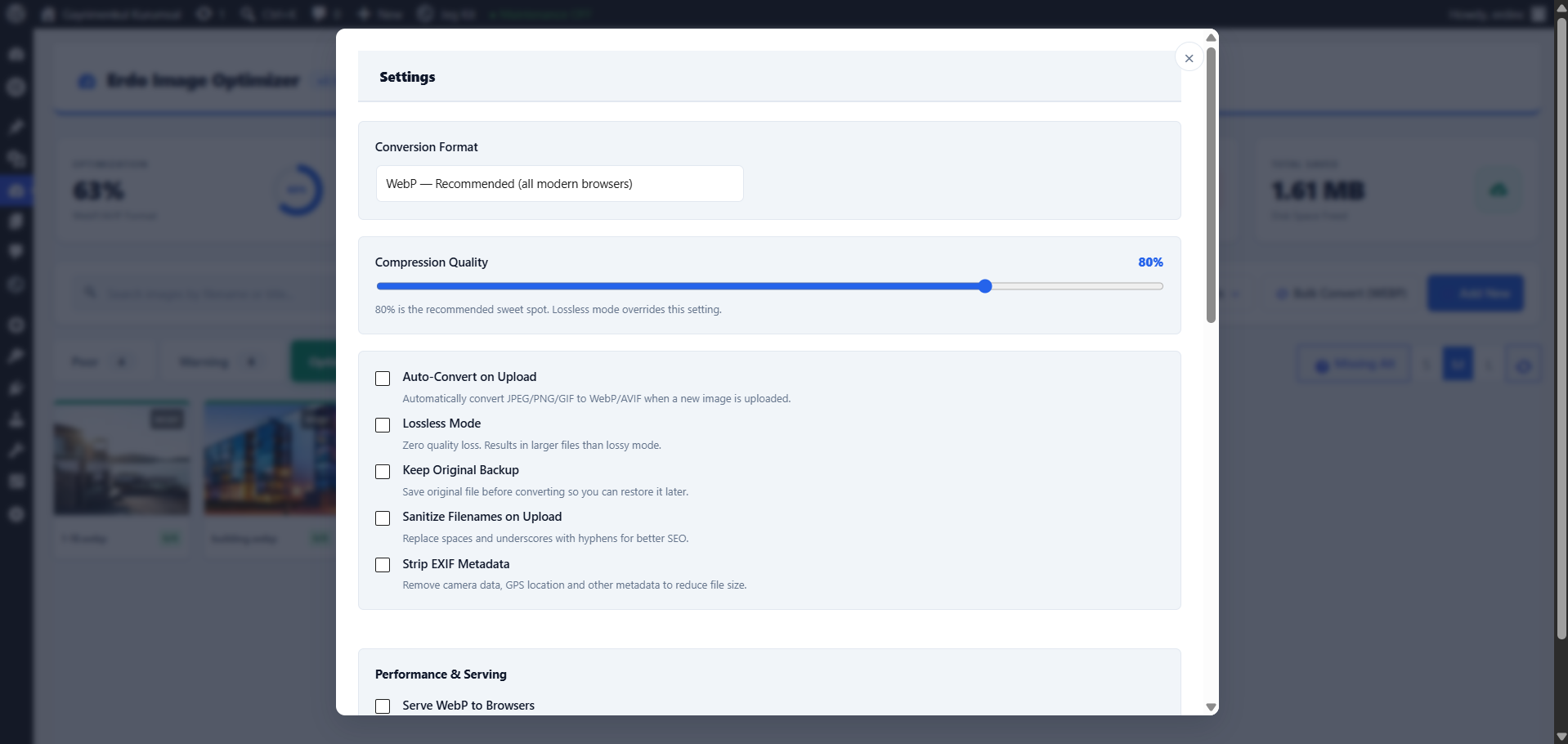Click the Conversion Format label
1568x744 pixels.
pyautogui.click(x=426, y=147)
